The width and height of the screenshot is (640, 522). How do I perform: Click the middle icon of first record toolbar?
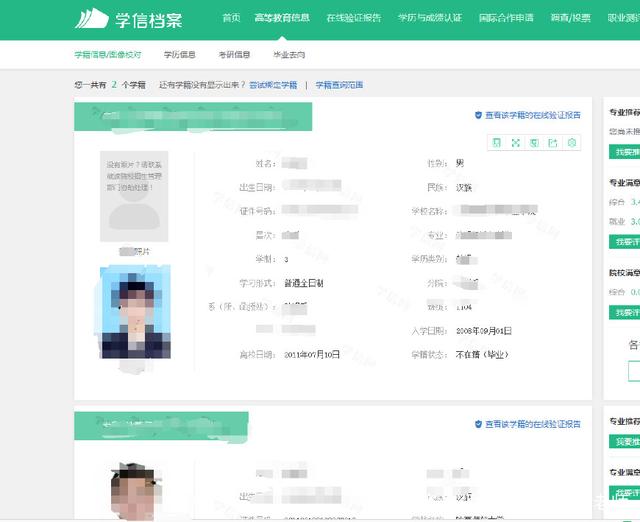tap(534, 143)
